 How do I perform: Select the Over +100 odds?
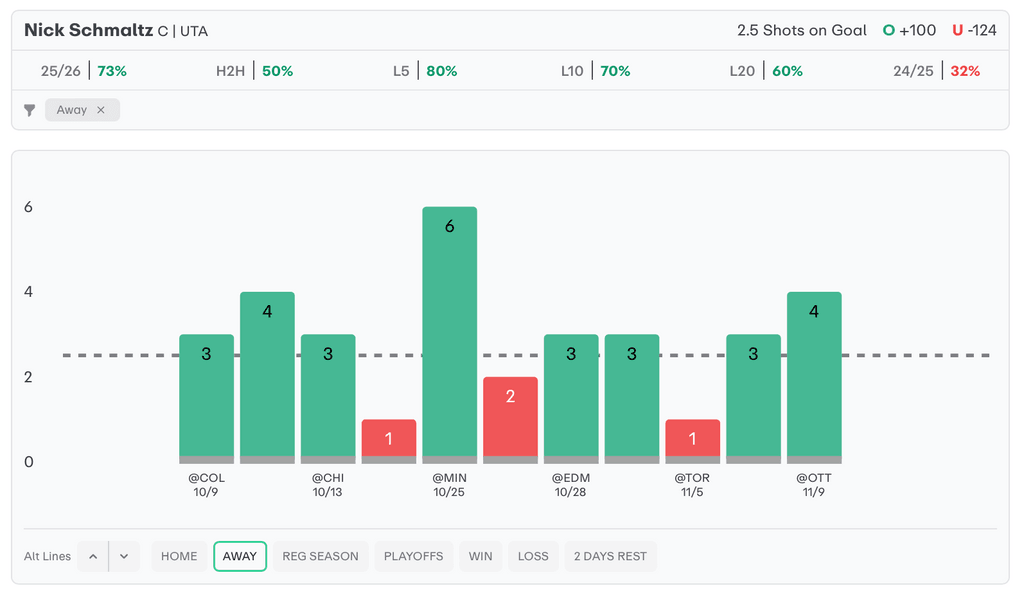point(909,30)
